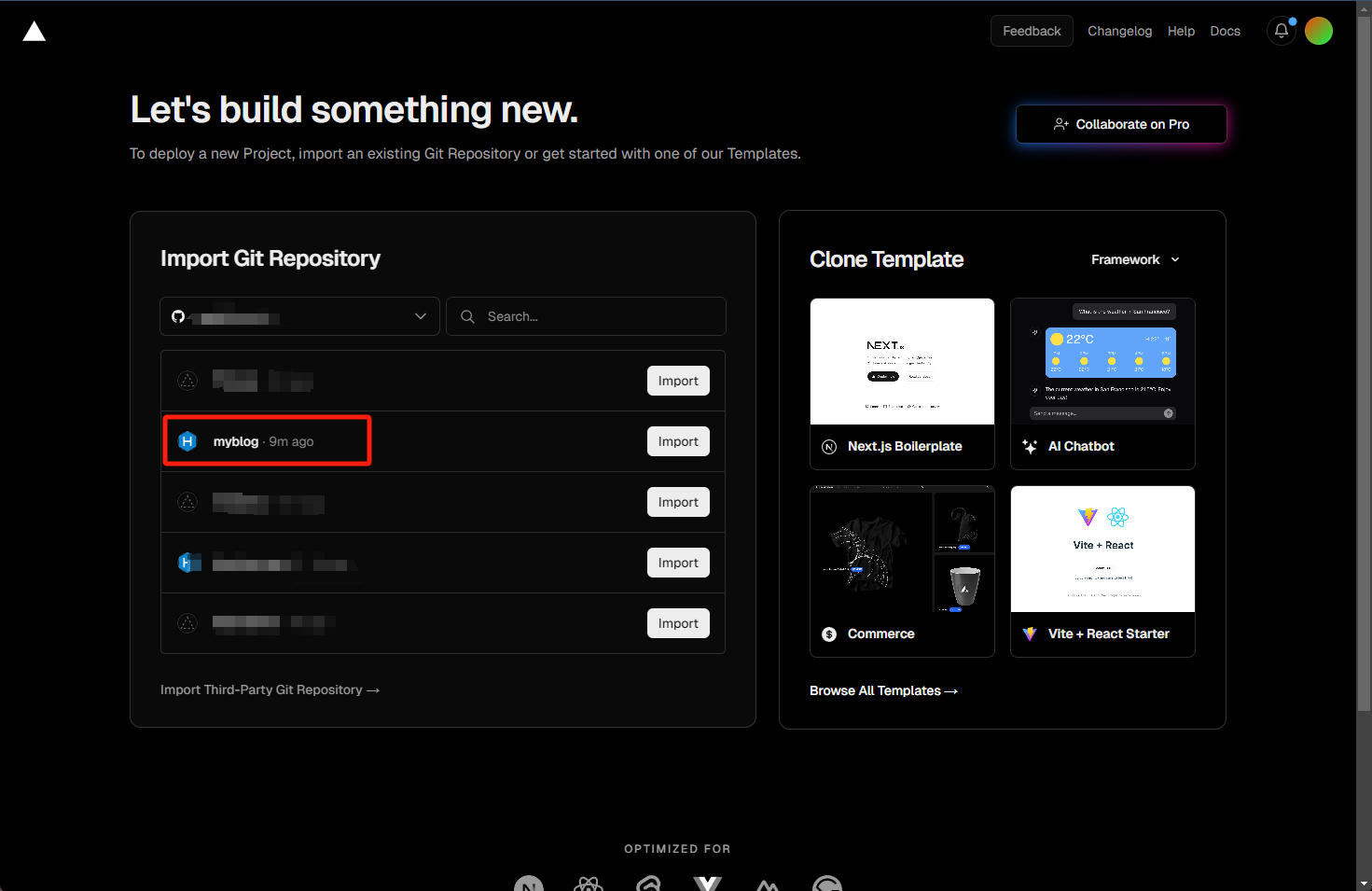Image resolution: width=1372 pixels, height=891 pixels.
Task: Click the Feedback button
Action: coord(1032,31)
